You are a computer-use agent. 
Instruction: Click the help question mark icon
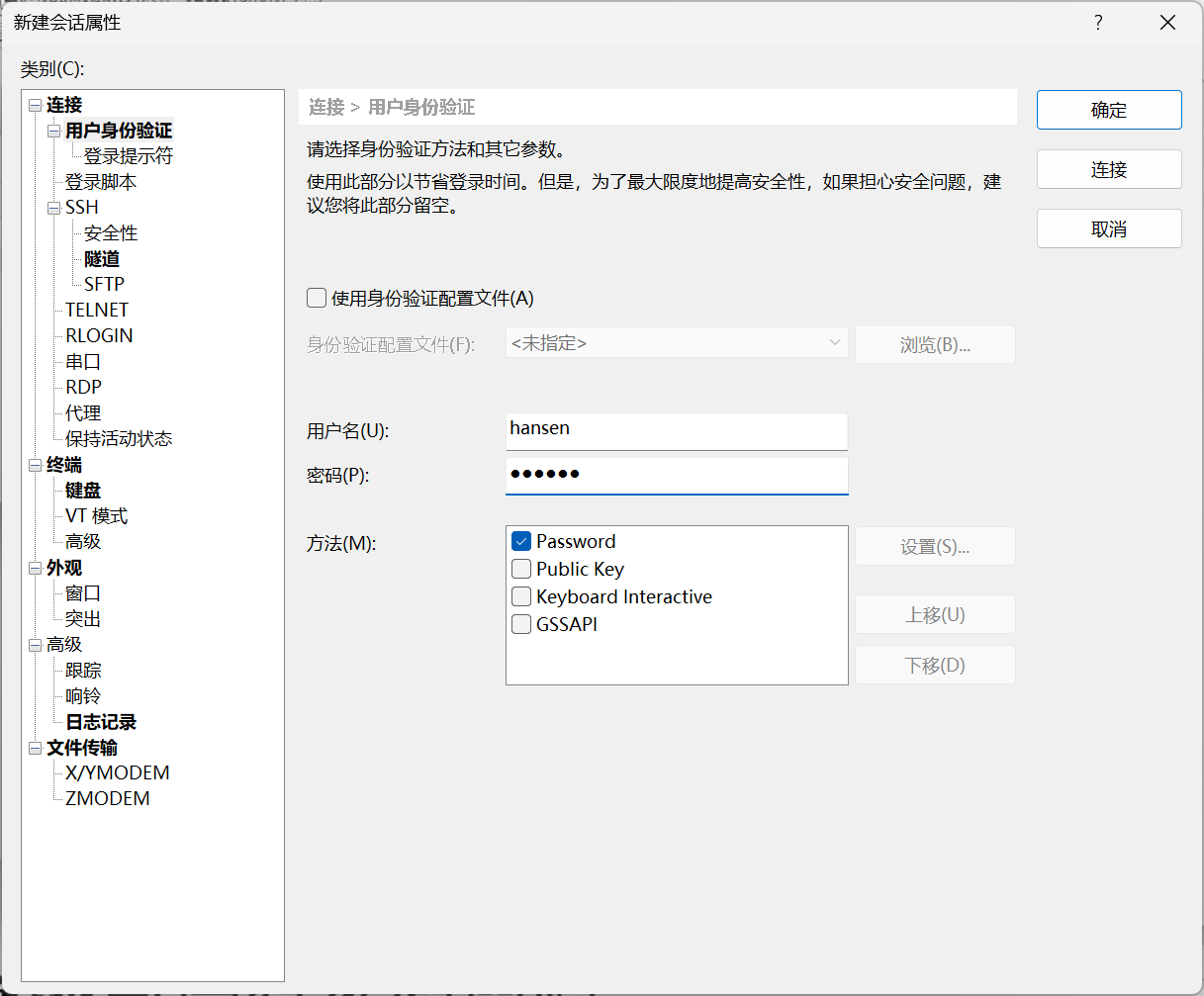click(x=1098, y=23)
